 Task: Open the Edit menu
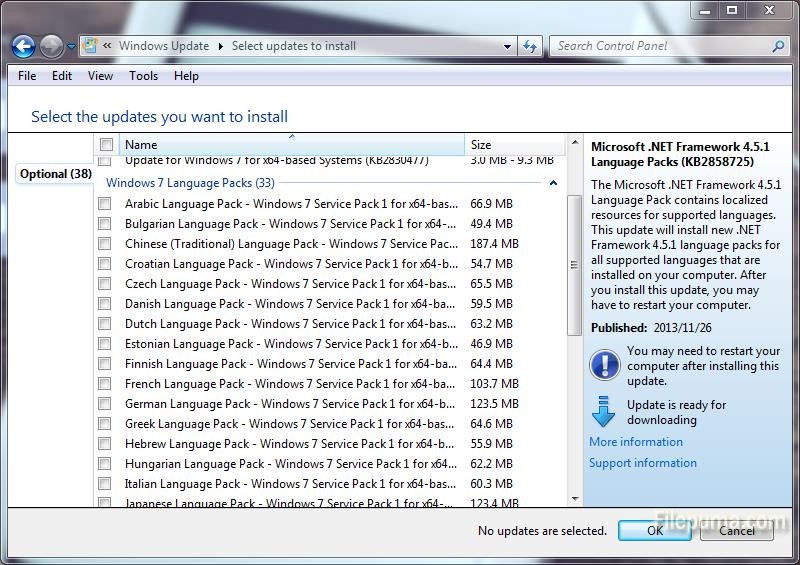(x=62, y=76)
